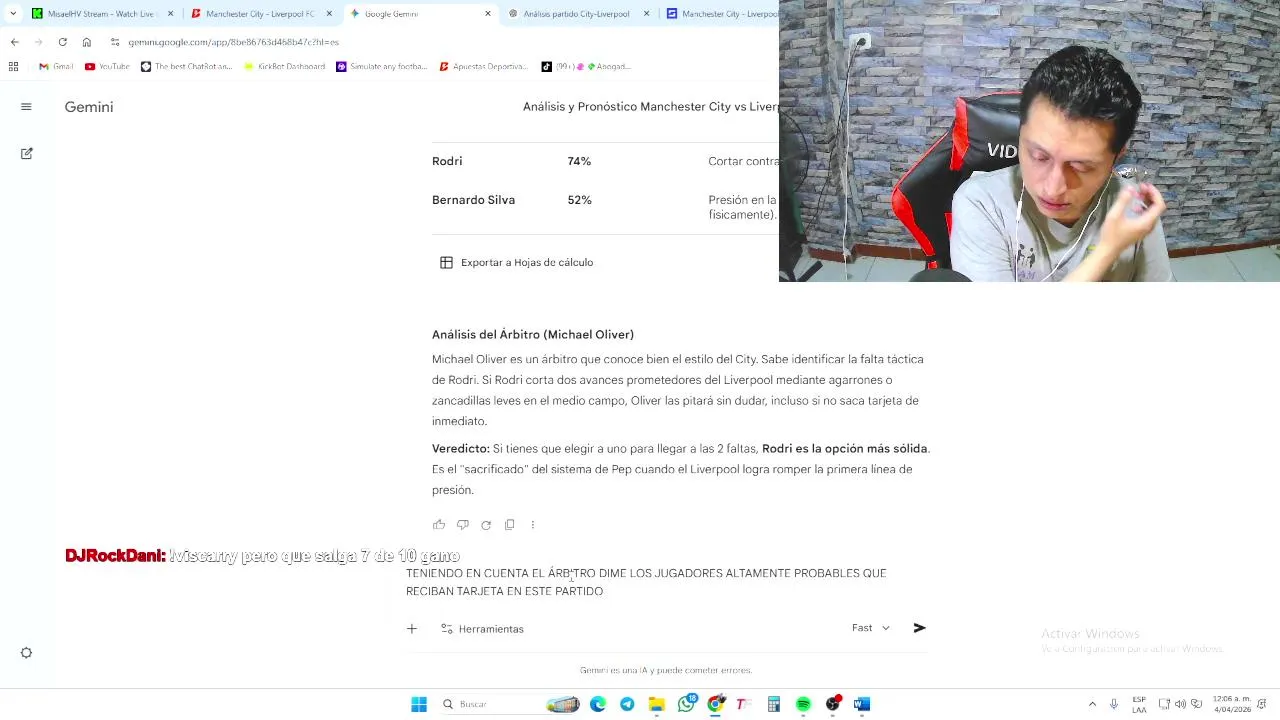Open the Simulate any football bookmark
Screen dimensions: 1280x720
coord(382,66)
